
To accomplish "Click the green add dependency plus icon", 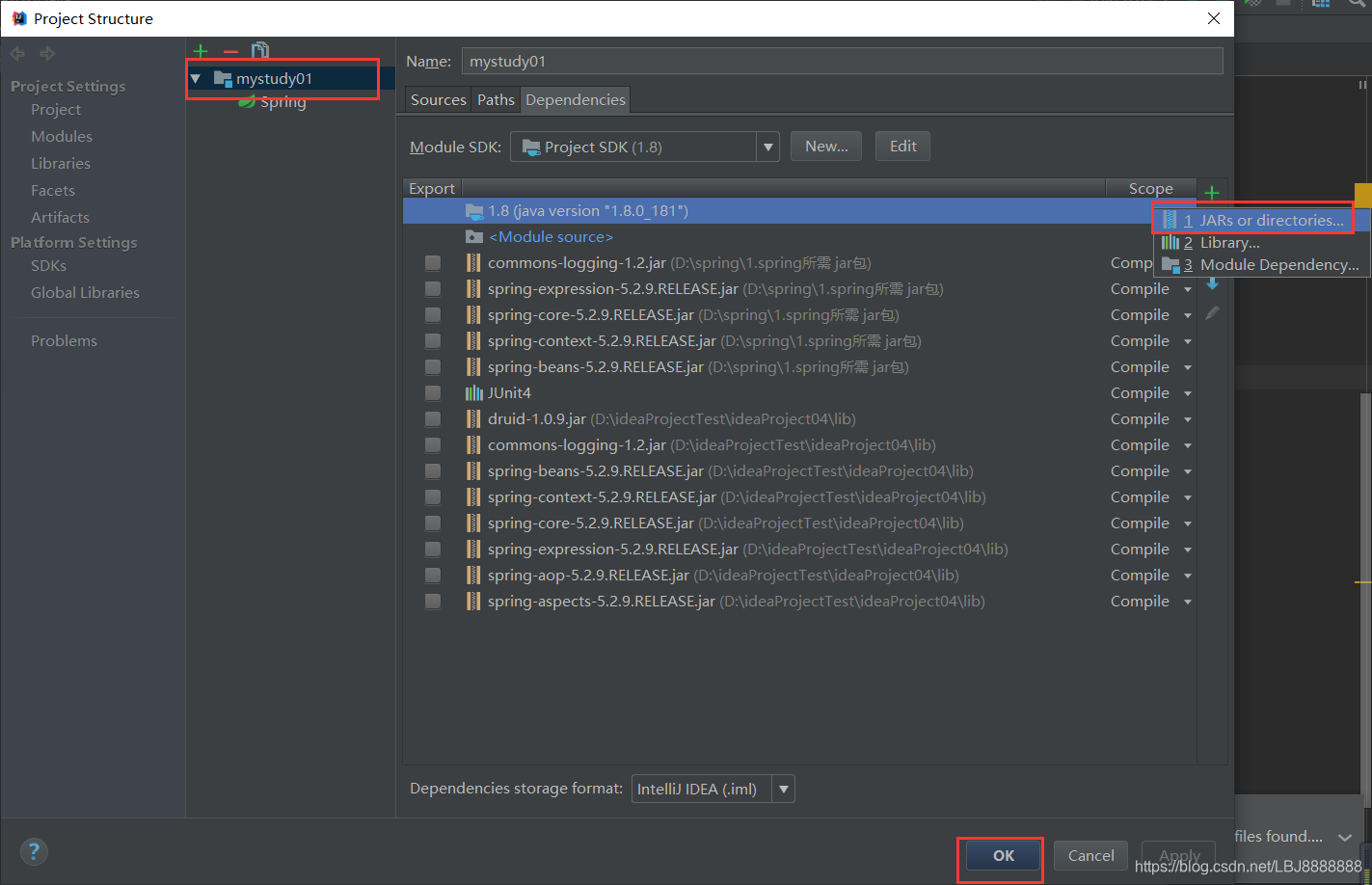I will pos(1212,191).
